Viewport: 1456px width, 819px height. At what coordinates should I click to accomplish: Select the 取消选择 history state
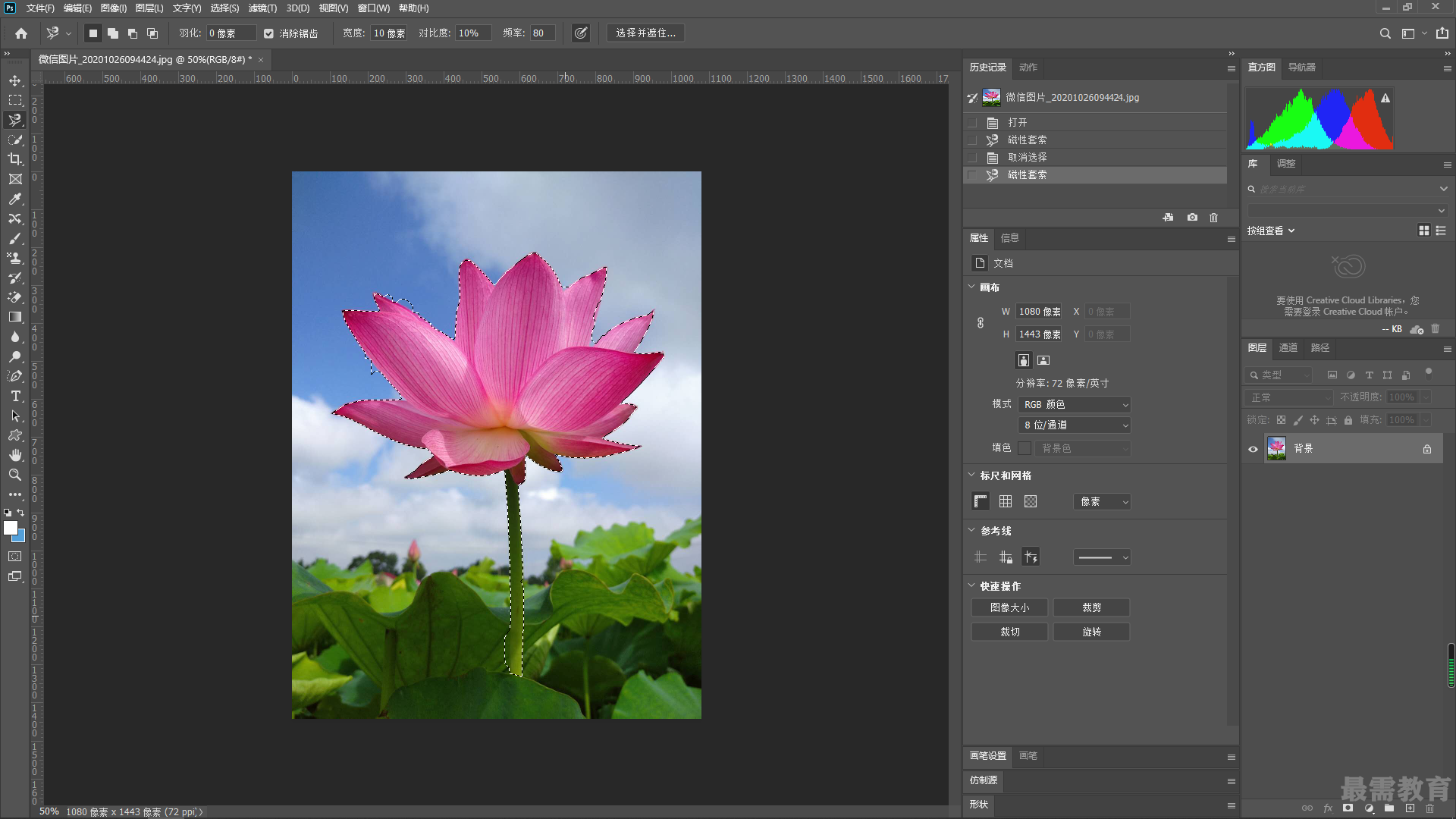(x=1095, y=157)
